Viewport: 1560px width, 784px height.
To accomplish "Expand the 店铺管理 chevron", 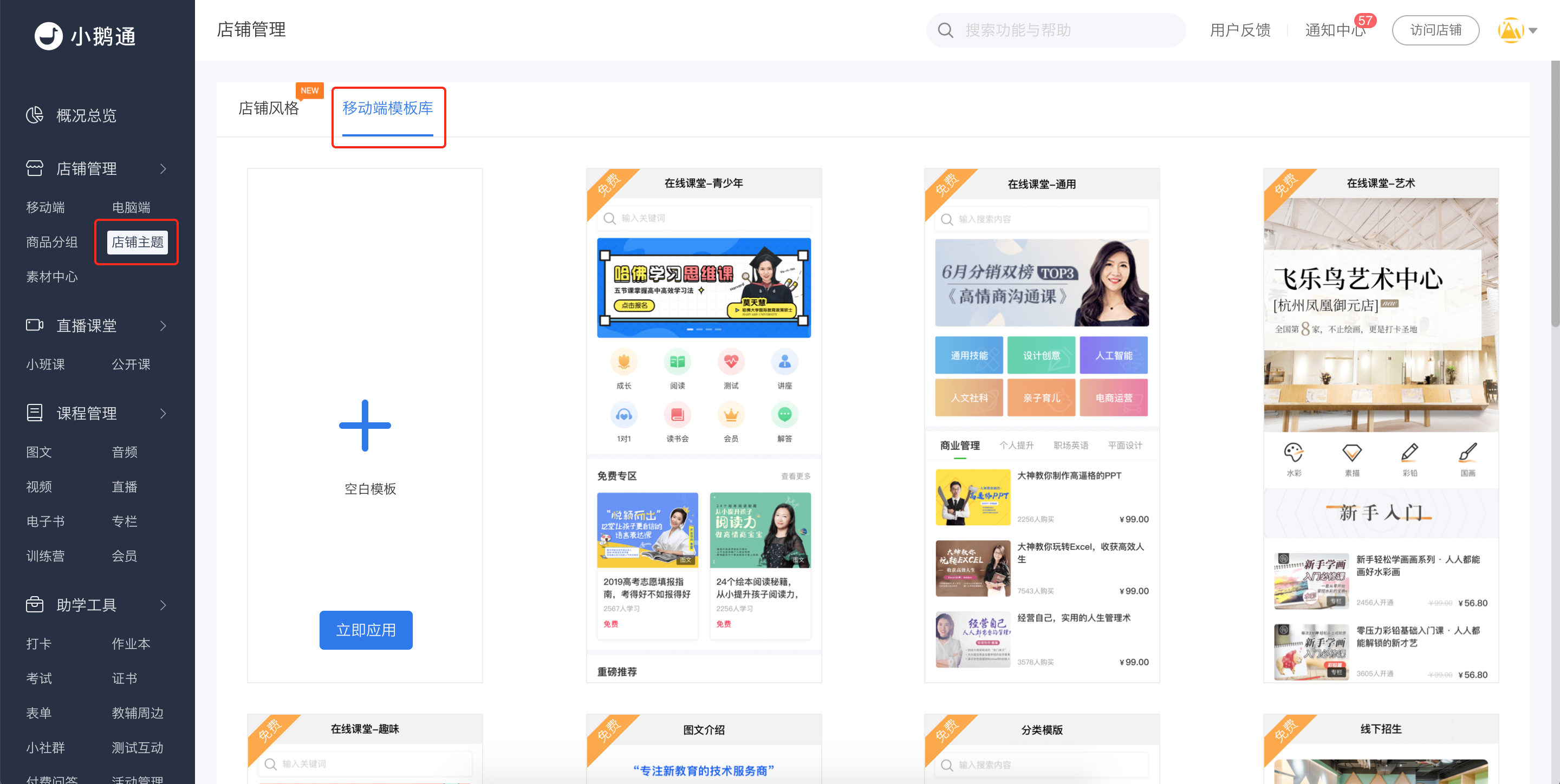I will pyautogui.click(x=163, y=169).
